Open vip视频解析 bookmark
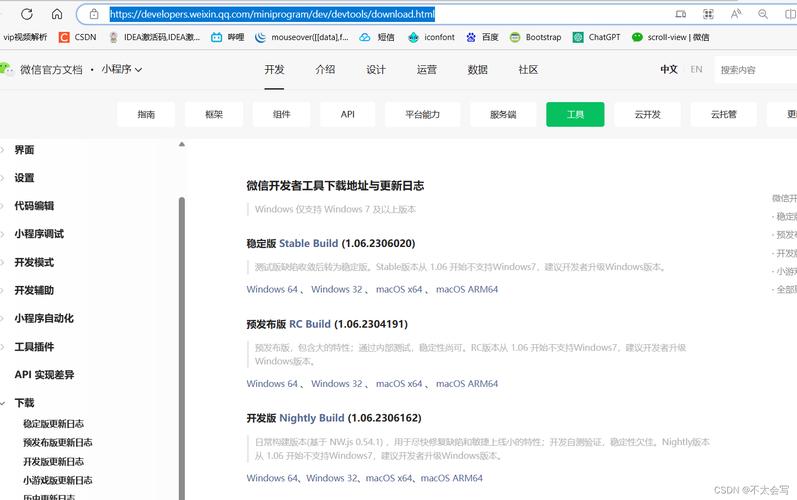 click(x=25, y=37)
